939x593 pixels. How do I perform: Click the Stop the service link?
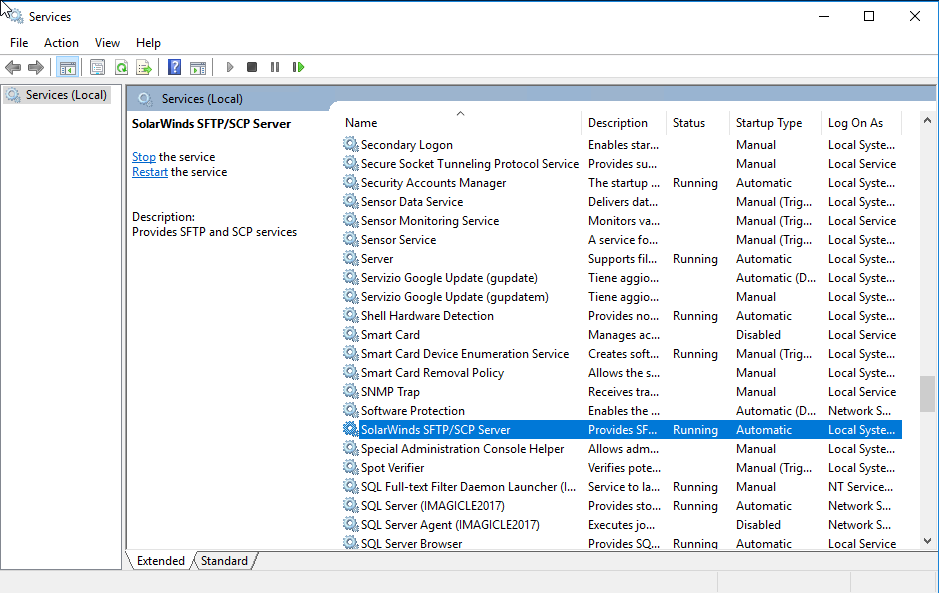click(144, 157)
